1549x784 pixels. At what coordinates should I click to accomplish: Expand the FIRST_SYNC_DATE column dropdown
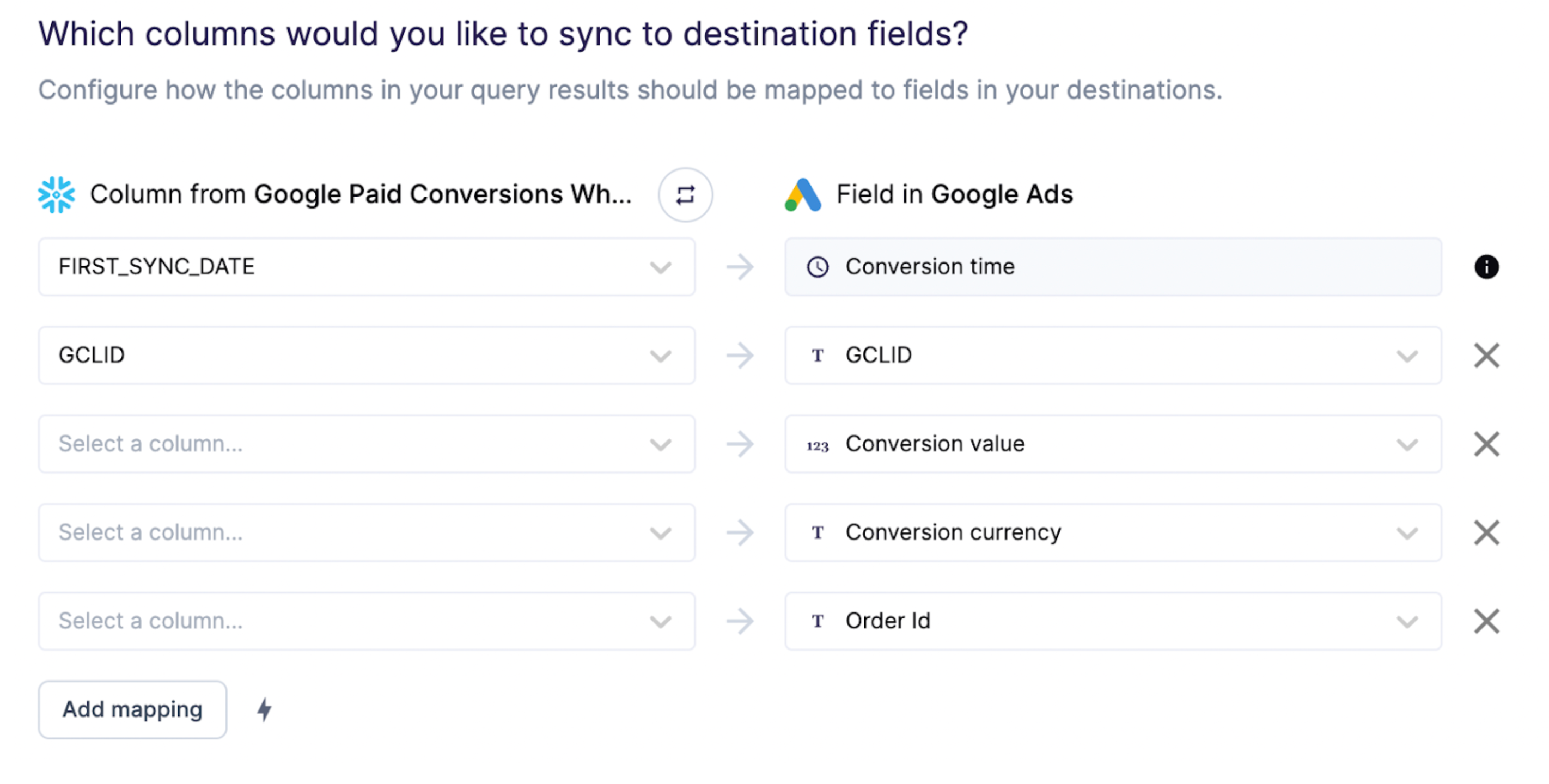(660, 267)
